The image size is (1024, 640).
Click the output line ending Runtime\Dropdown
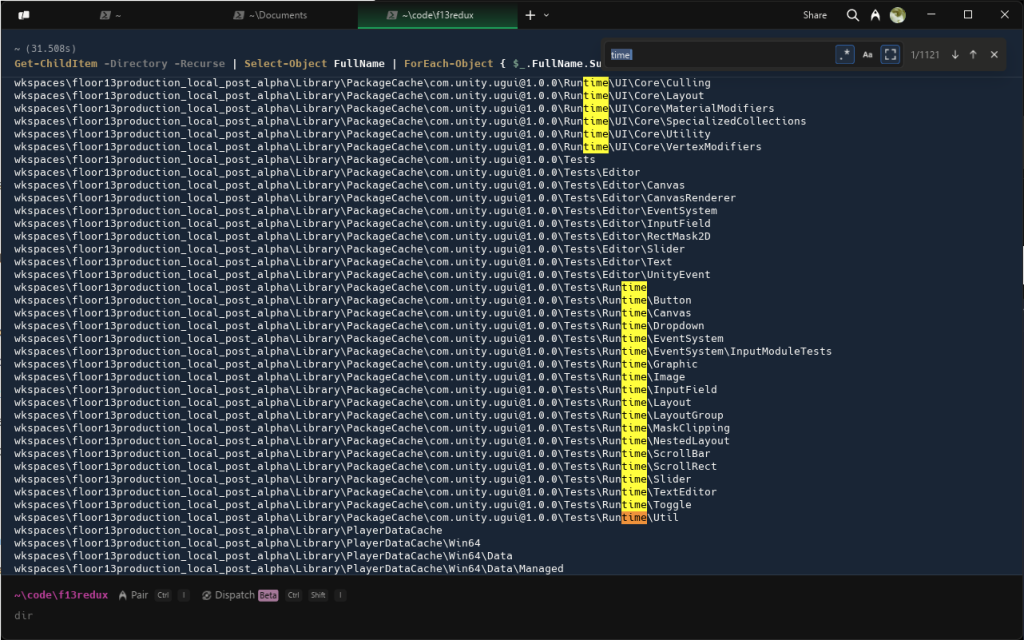[359, 326]
